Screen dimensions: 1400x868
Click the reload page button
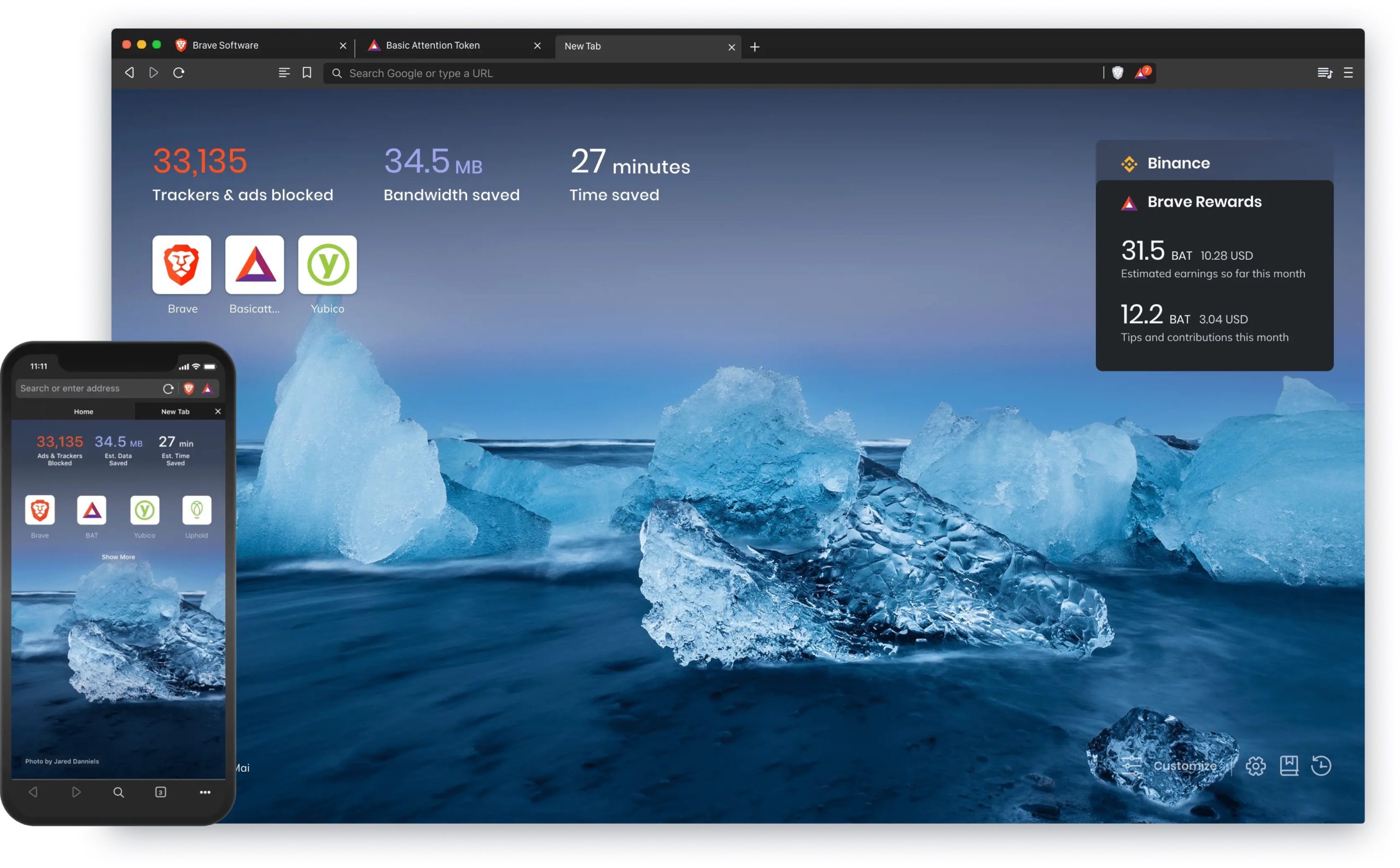pyautogui.click(x=178, y=73)
